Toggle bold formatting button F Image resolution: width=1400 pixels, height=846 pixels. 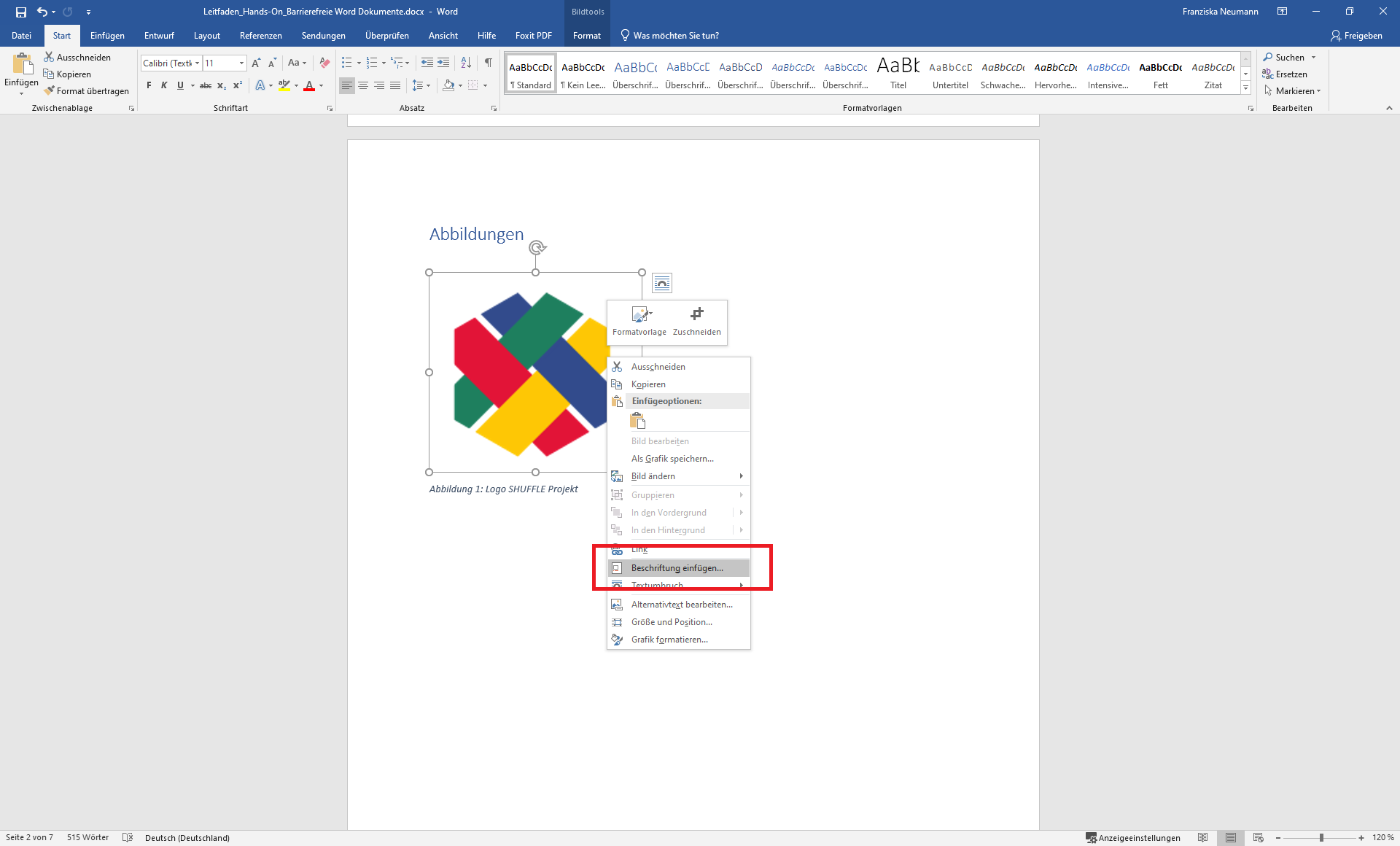pyautogui.click(x=149, y=85)
